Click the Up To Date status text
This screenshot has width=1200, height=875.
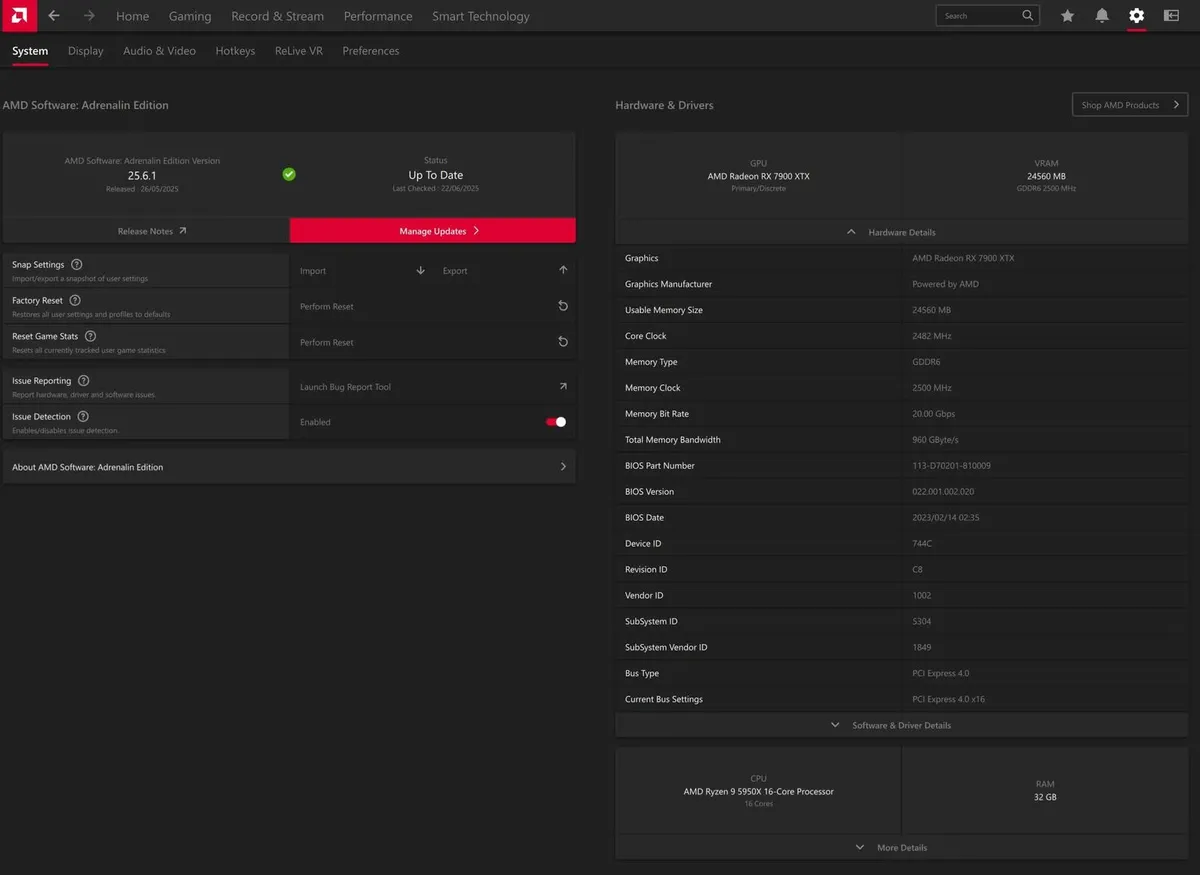435,175
